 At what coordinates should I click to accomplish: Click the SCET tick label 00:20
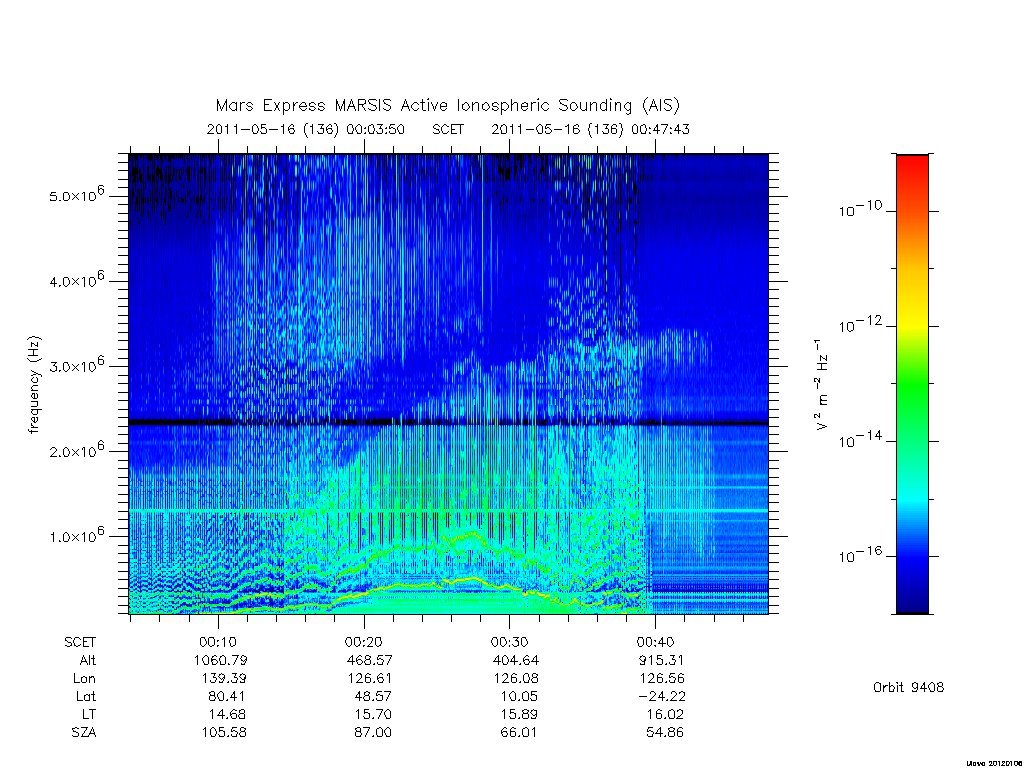[364, 642]
